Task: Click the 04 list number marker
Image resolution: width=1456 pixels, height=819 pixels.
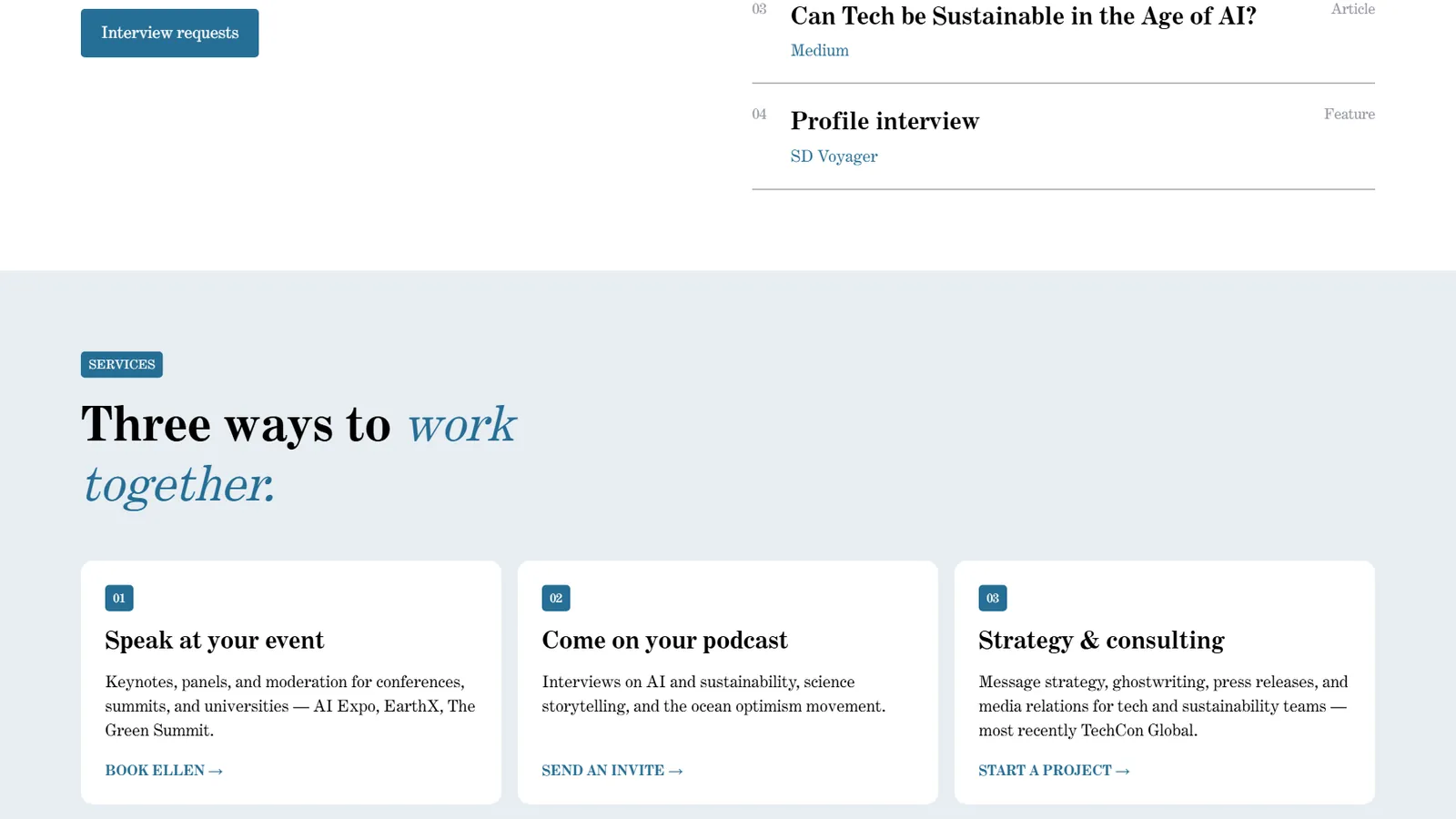Action: point(759,115)
